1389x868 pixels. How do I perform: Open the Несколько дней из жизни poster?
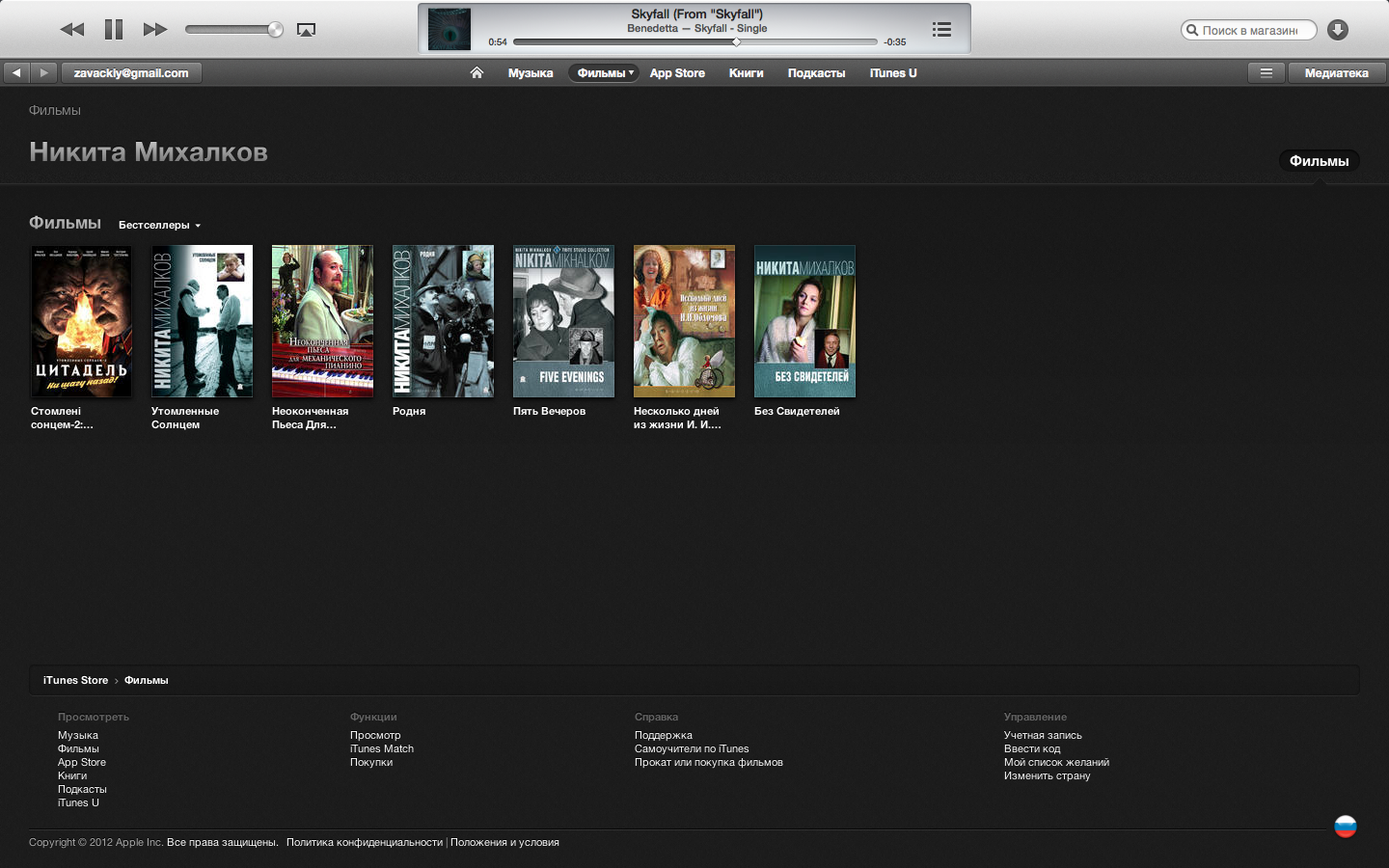tap(684, 321)
